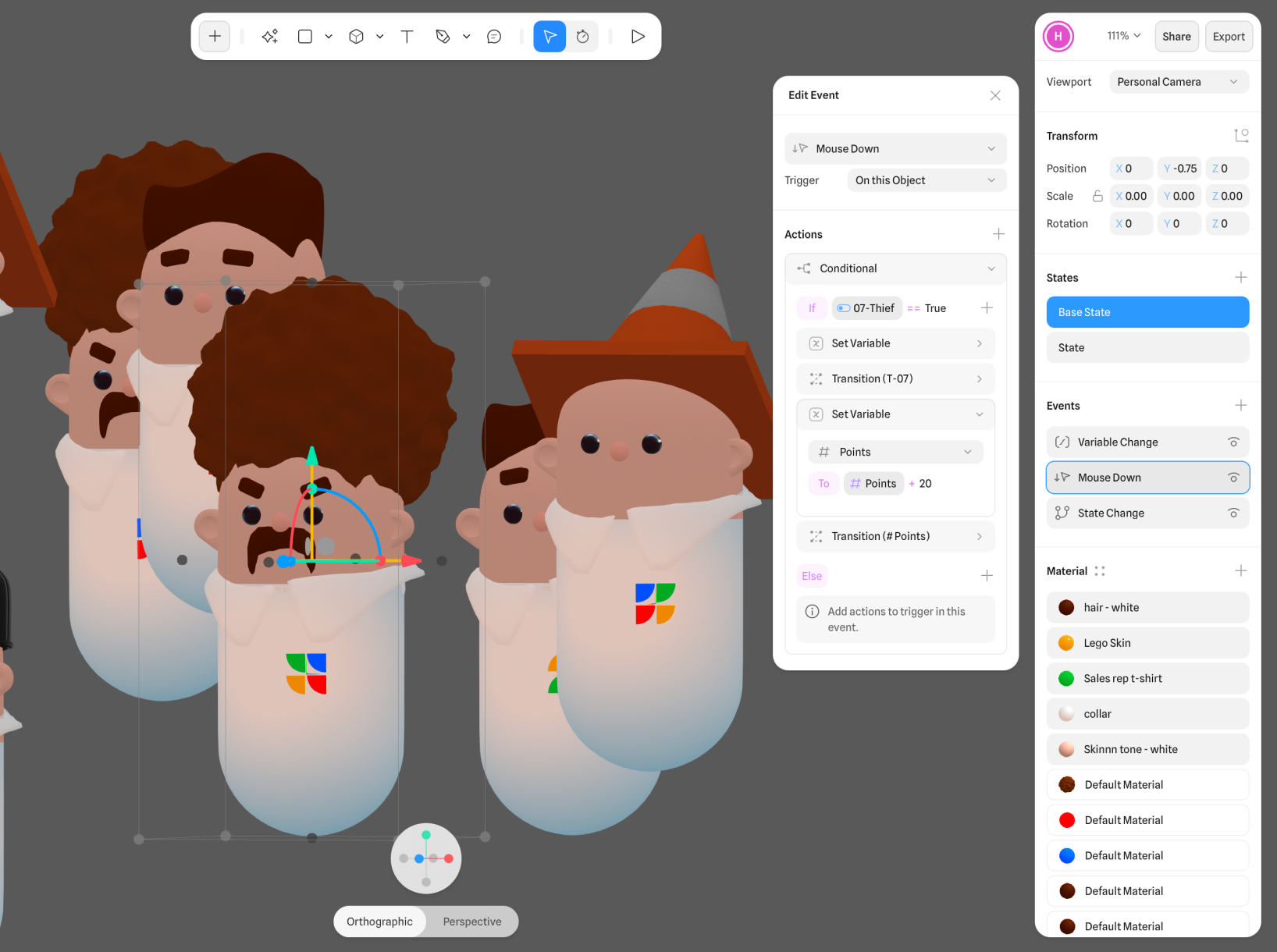Open the AI sparkle generate tool

click(270, 37)
